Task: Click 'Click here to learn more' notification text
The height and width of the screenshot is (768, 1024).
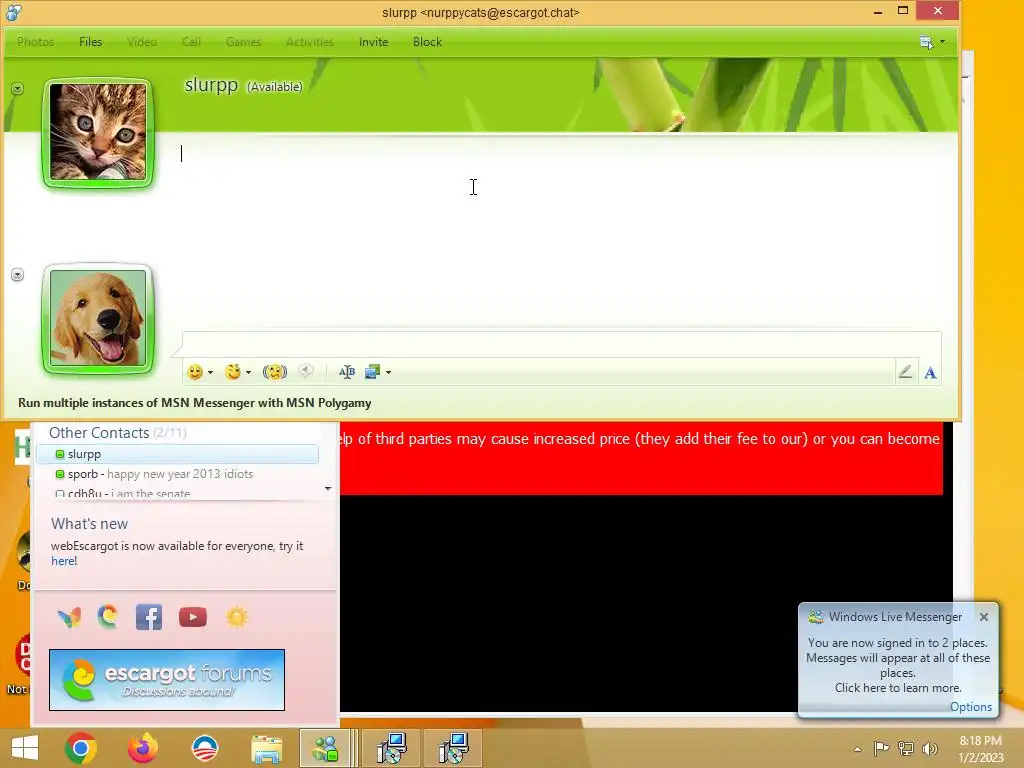Action: tap(898, 688)
